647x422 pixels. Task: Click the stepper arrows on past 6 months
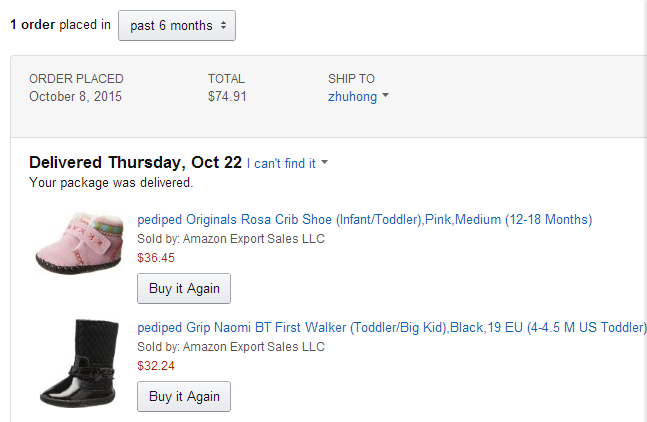223,26
